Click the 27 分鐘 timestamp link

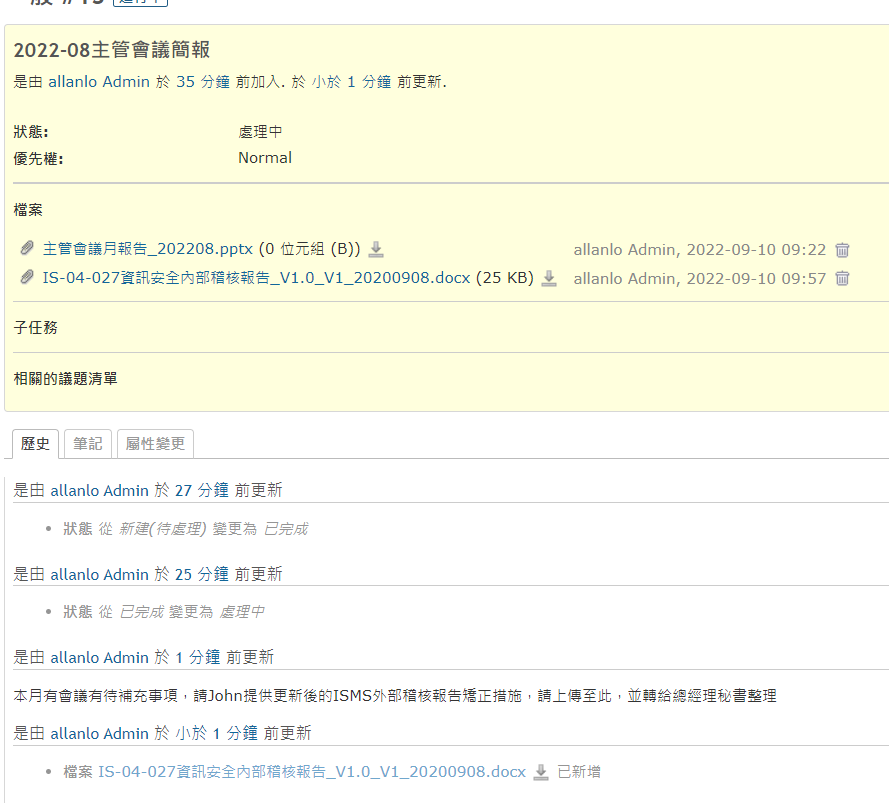(202, 491)
